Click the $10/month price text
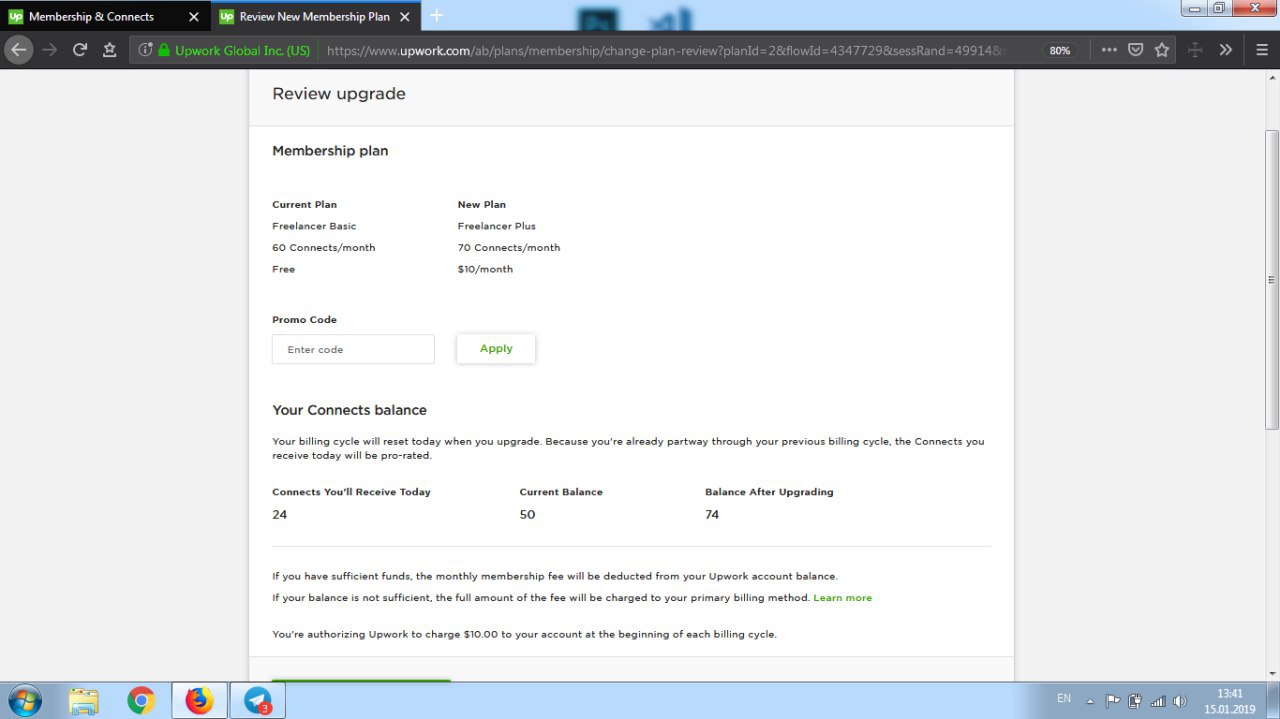Image resolution: width=1280 pixels, height=719 pixels. click(485, 269)
